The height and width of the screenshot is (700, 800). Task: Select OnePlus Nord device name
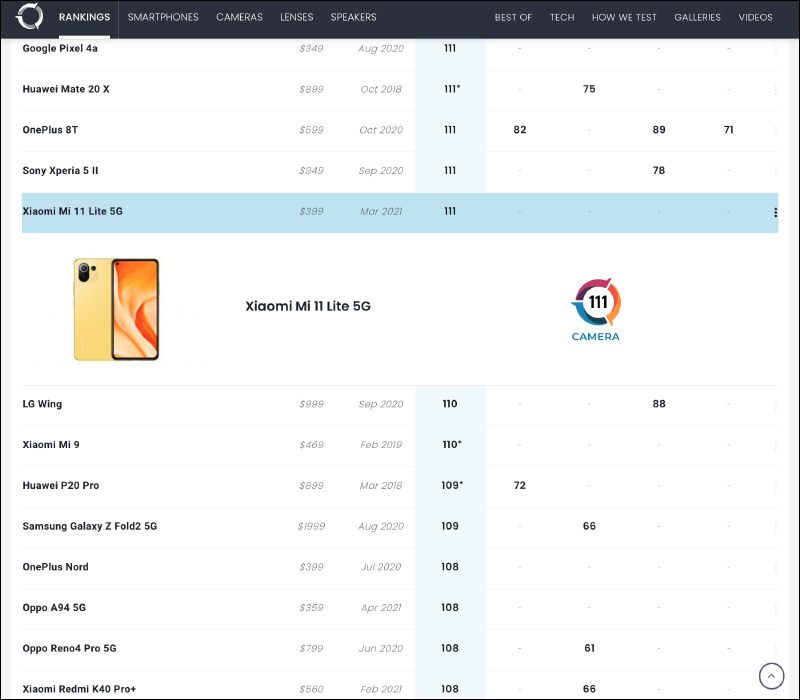(55, 567)
